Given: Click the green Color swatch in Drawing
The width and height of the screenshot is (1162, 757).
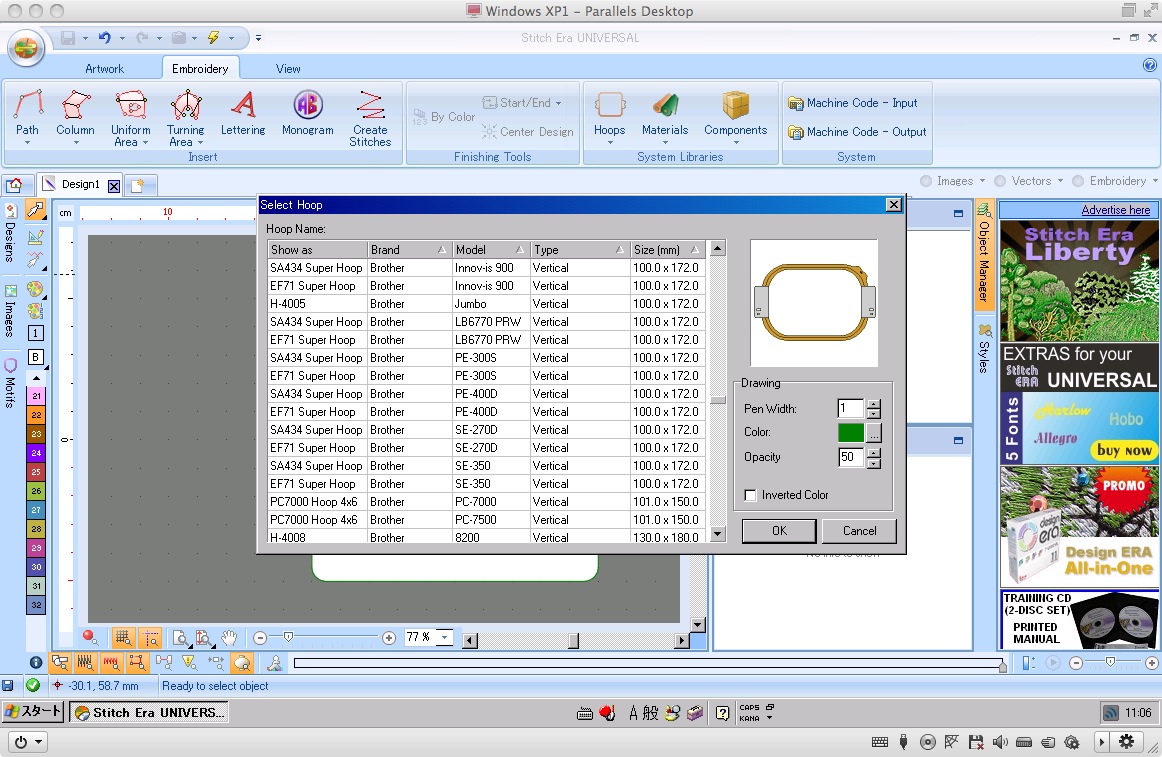Looking at the screenshot, I should (x=851, y=432).
